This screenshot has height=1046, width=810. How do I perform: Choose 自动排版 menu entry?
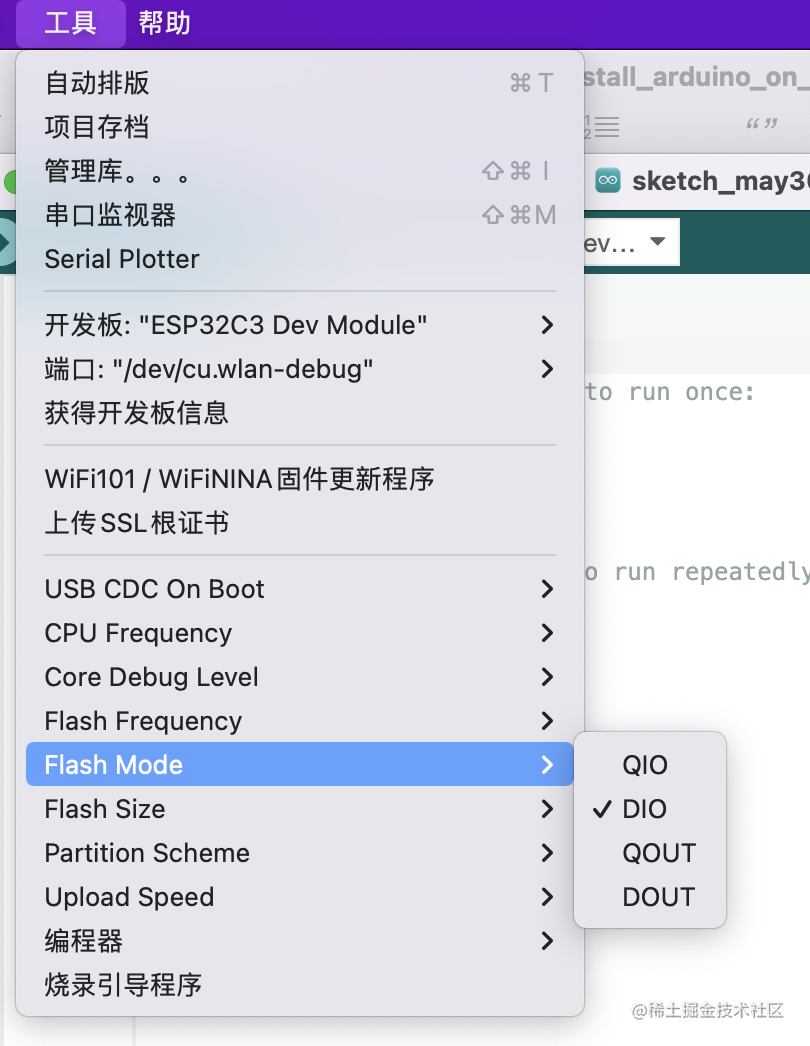tap(300, 83)
